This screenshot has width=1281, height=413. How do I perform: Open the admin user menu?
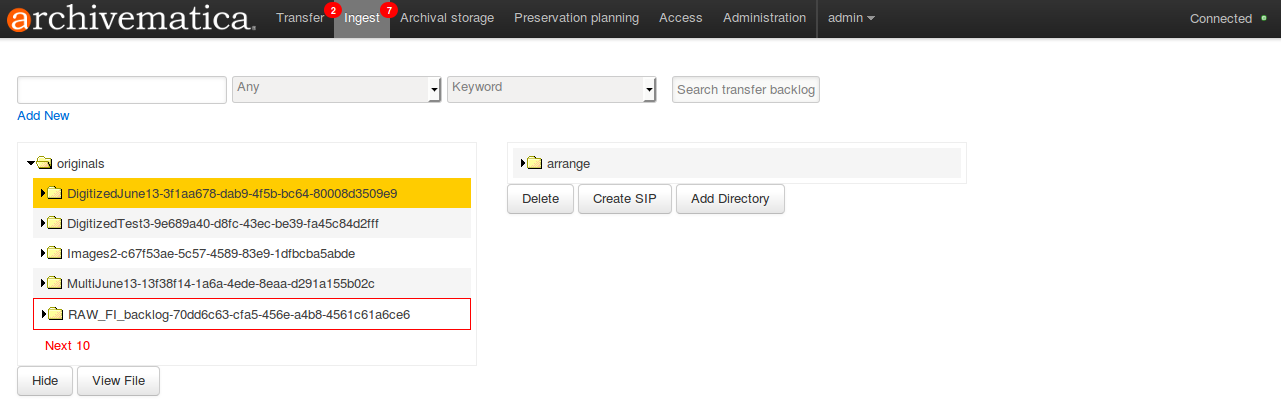pos(851,18)
